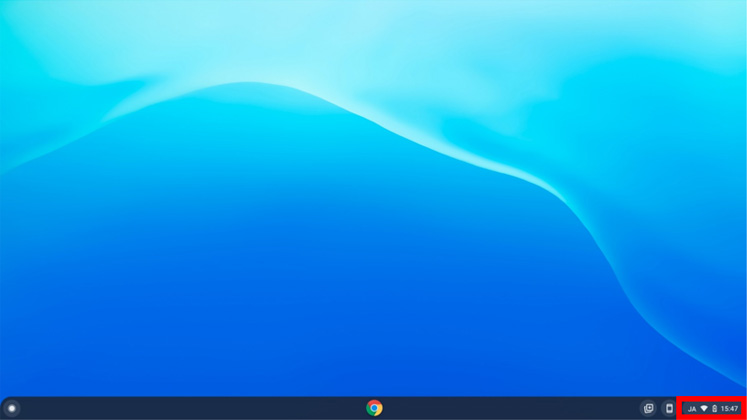This screenshot has height=420, width=747.
Task: Switch keyboard language via JA label
Action: click(x=691, y=408)
